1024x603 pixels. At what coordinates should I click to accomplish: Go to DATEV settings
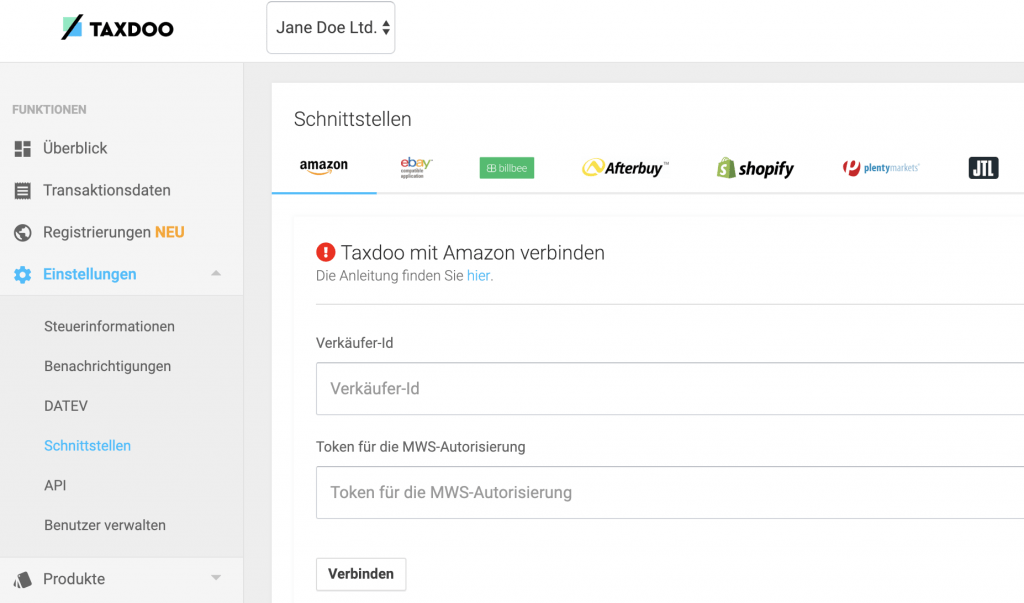pyautogui.click(x=66, y=406)
